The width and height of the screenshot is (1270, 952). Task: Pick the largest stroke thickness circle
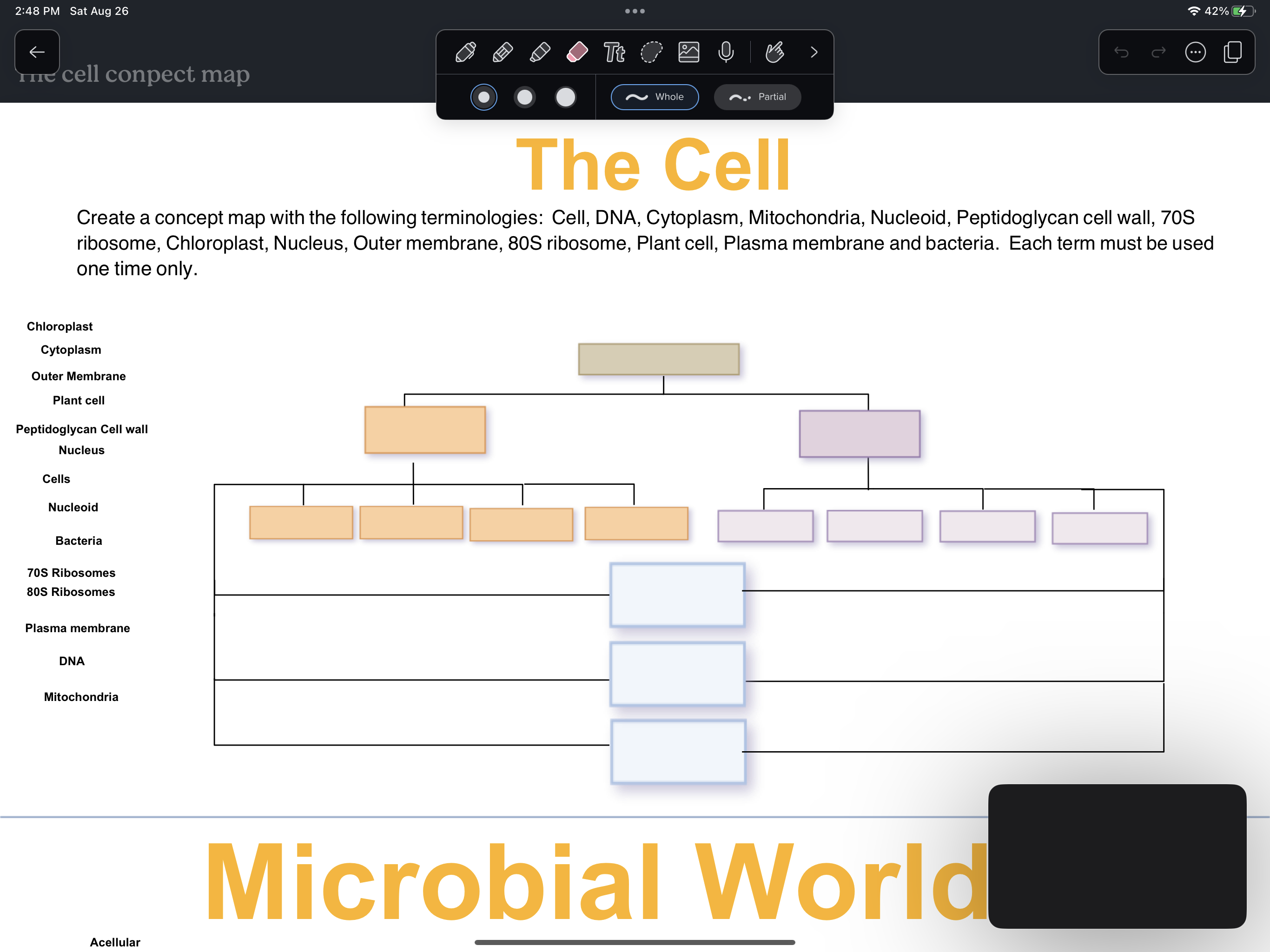click(566, 97)
